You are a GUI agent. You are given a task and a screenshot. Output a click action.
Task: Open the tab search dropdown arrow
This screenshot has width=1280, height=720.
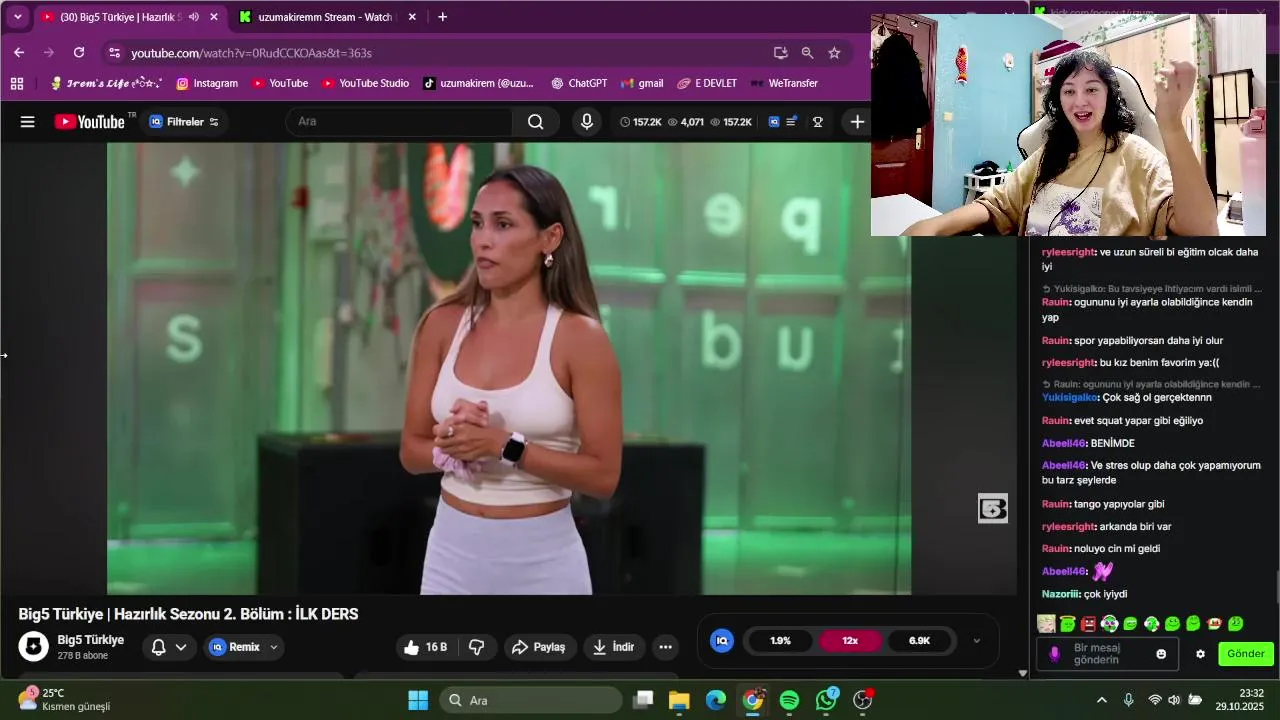(17, 17)
